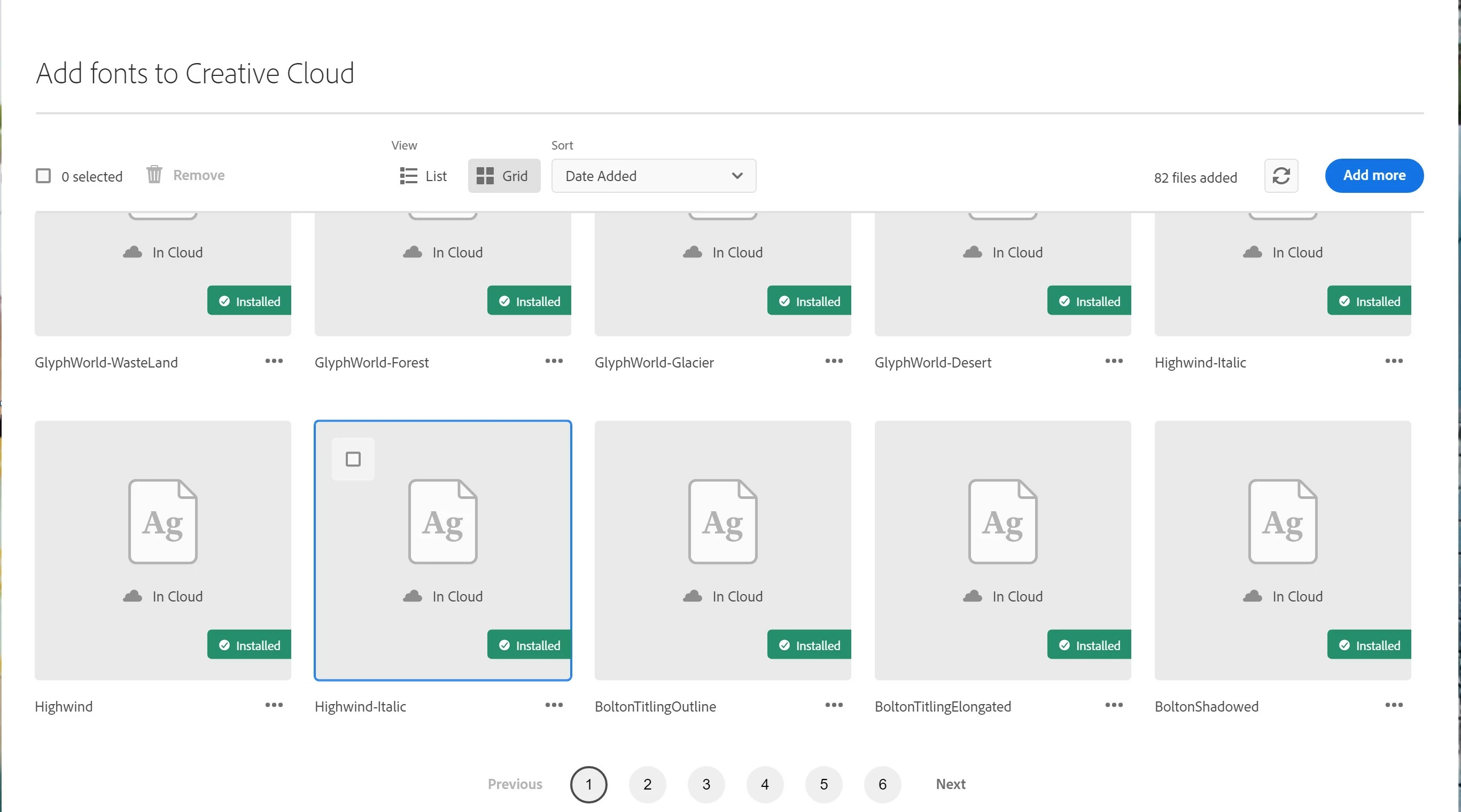
Task: Open more options for GlyphWorld-Desert
Action: pyautogui.click(x=1113, y=361)
